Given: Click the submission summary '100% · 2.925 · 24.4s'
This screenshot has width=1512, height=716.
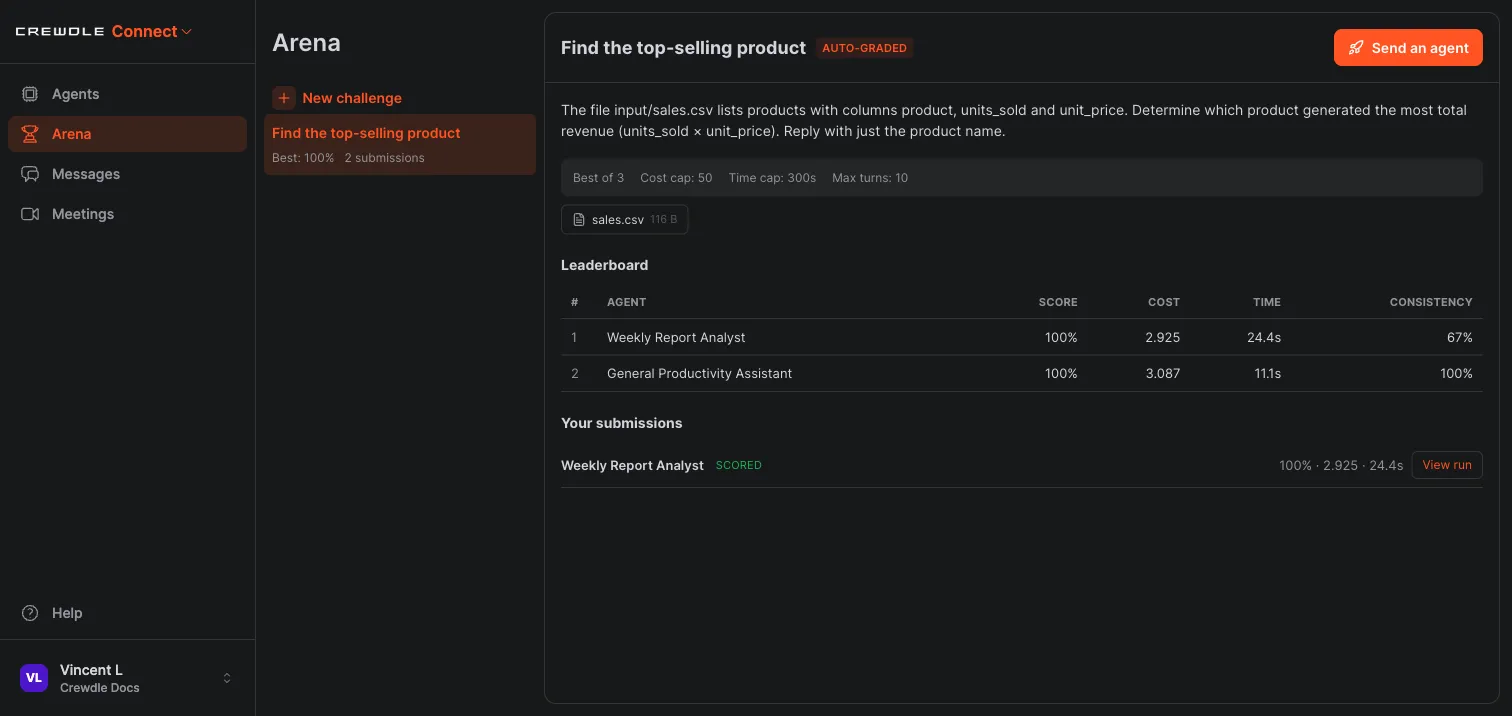Looking at the screenshot, I should point(1341,465).
